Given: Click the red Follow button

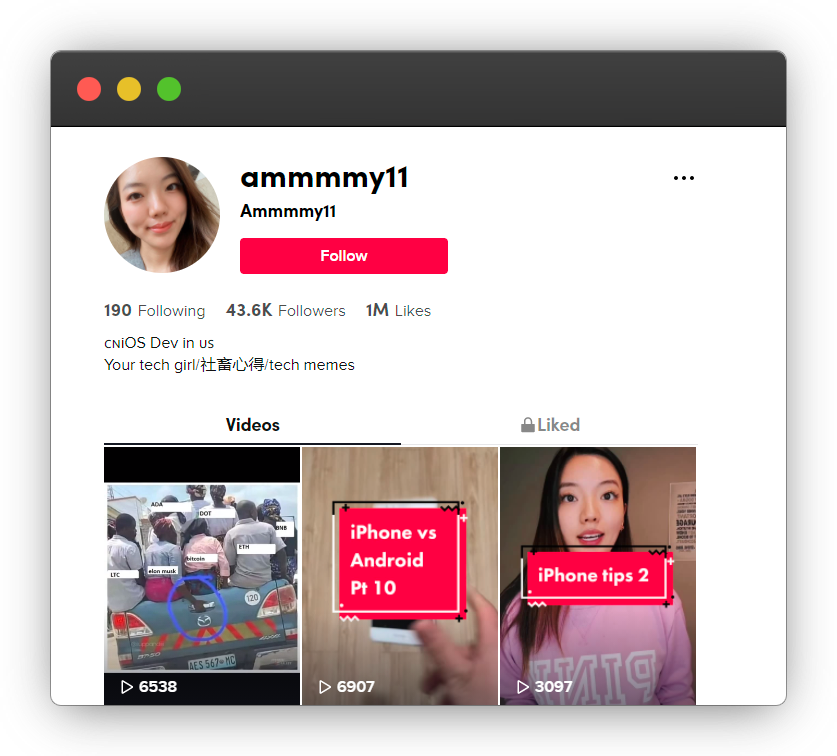Looking at the screenshot, I should tap(344, 256).
